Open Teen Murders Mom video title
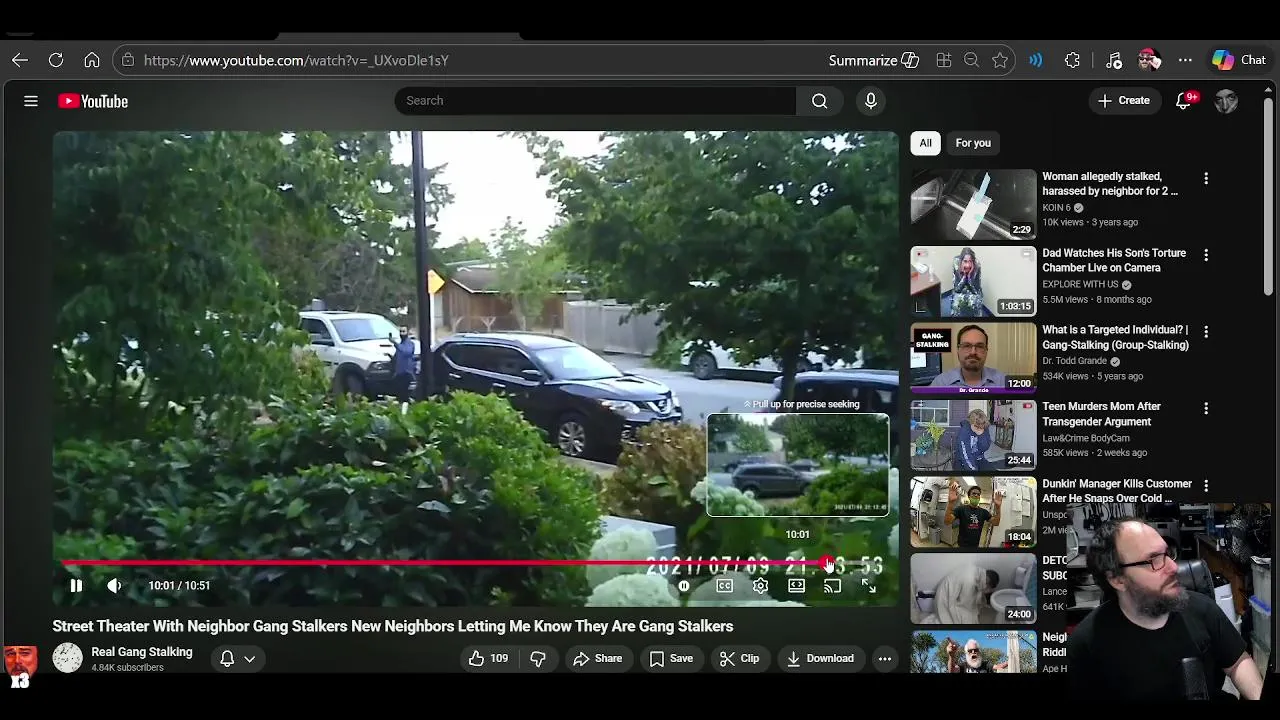 pyautogui.click(x=1101, y=414)
